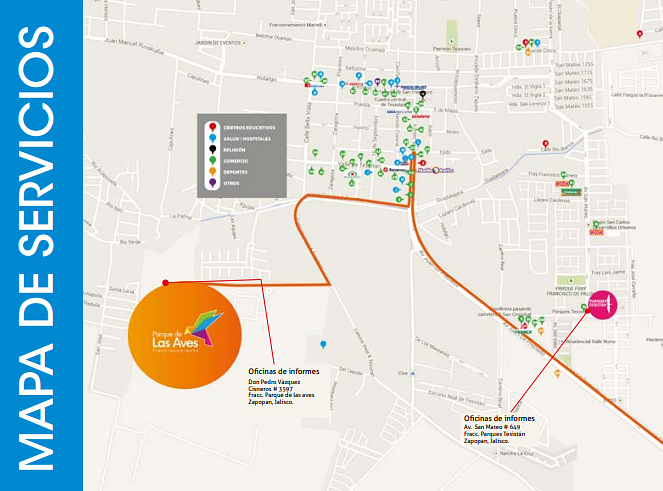663x491 pixels.
Task: Click the black Religión legend pin
Action: (211, 150)
